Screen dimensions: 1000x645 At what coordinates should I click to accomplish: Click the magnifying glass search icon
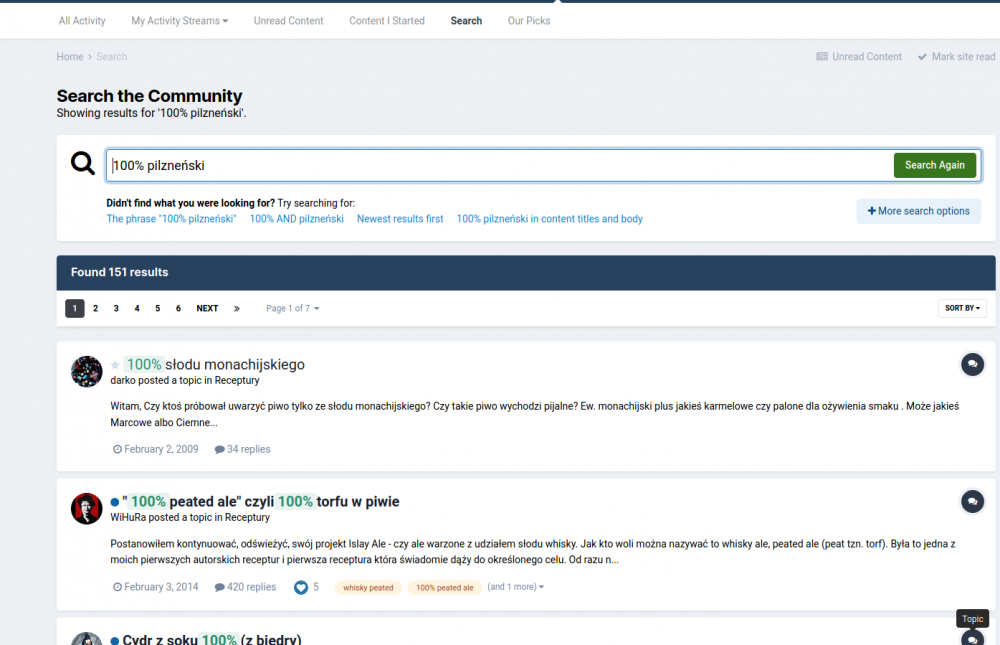[x=83, y=163]
